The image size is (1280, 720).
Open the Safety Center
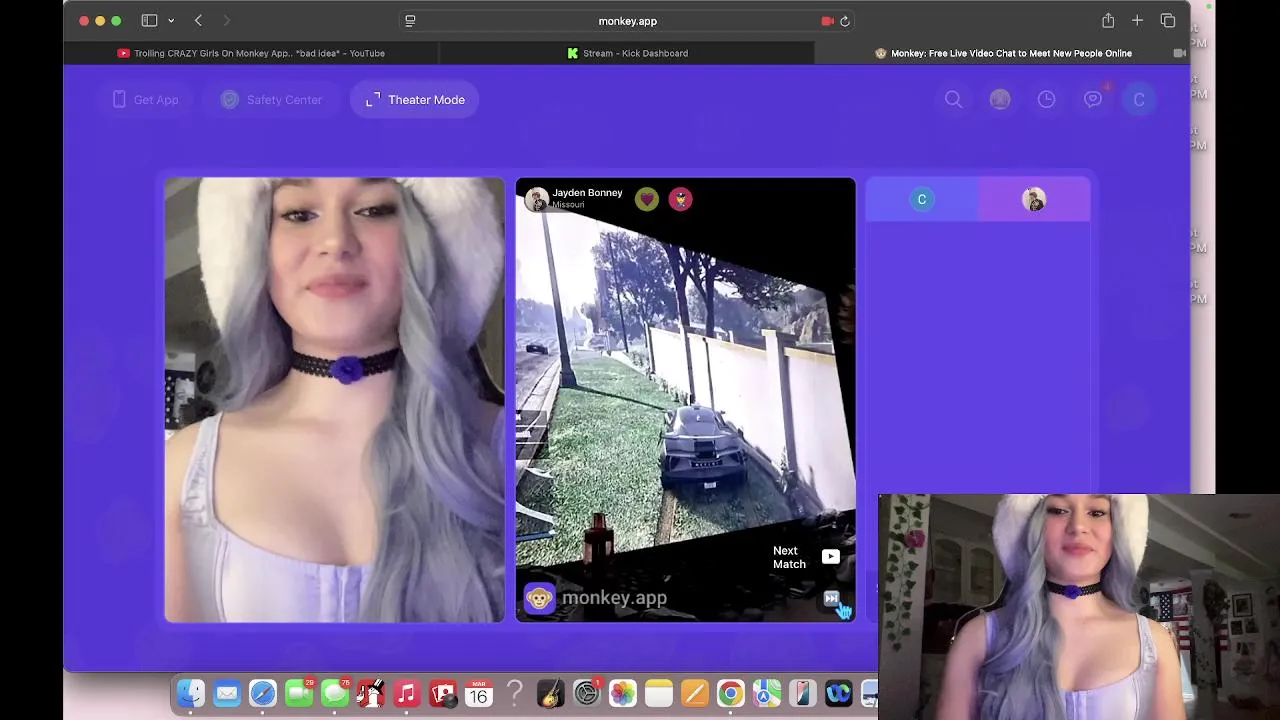click(x=271, y=100)
